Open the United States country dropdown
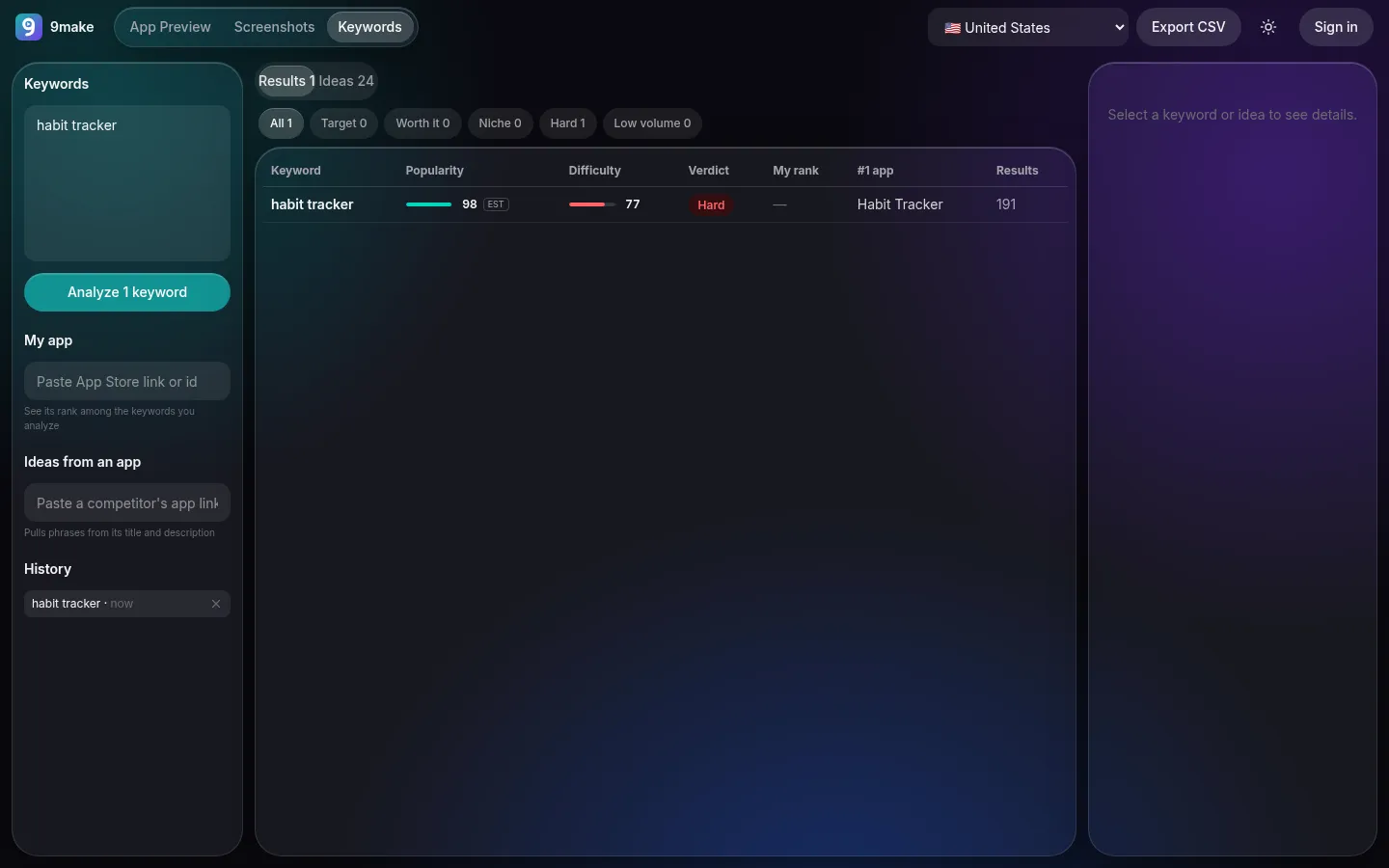The image size is (1389, 868). pos(1028,27)
